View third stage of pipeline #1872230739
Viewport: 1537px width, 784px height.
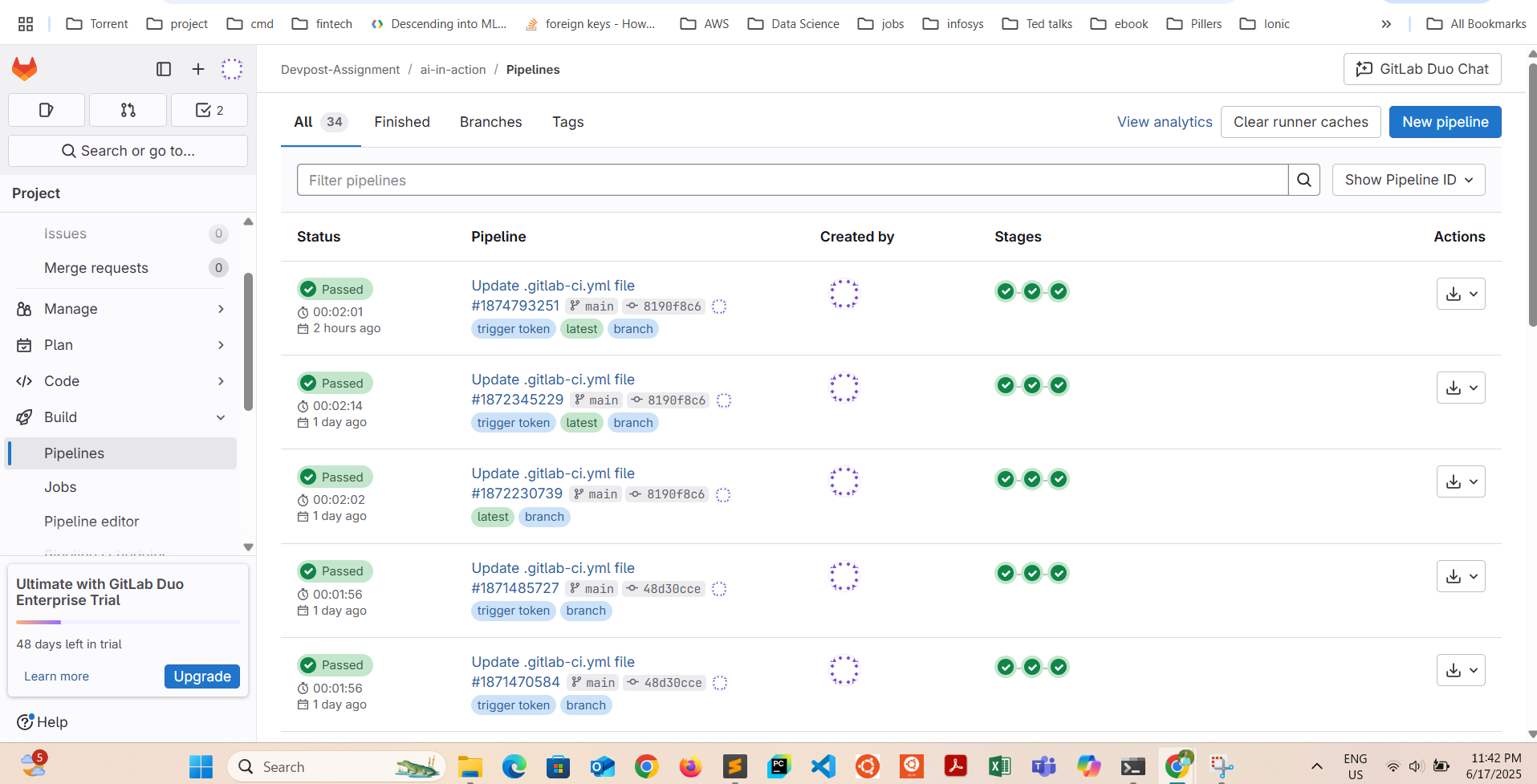pos(1059,479)
